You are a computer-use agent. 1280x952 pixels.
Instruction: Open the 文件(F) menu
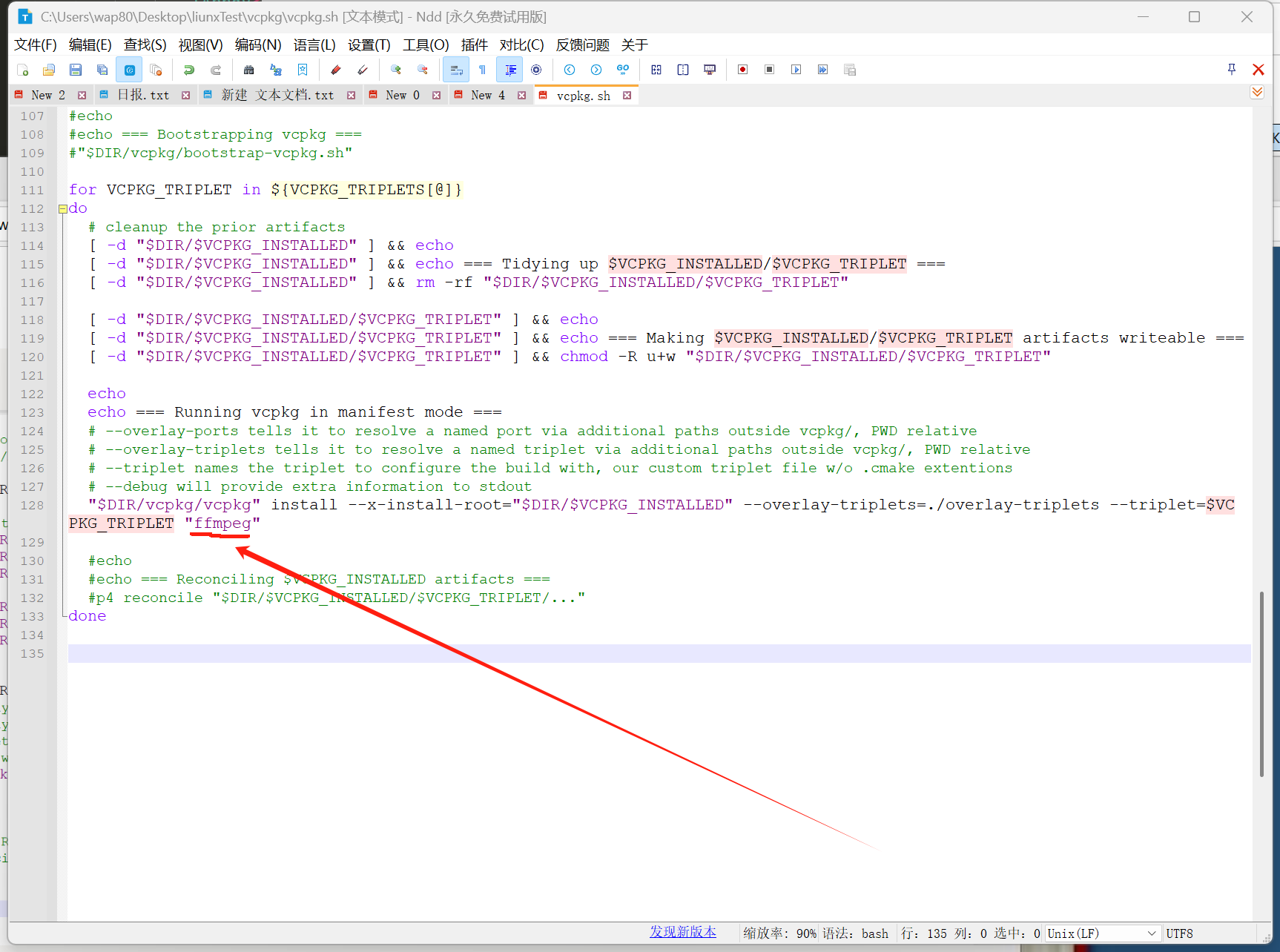(x=36, y=45)
